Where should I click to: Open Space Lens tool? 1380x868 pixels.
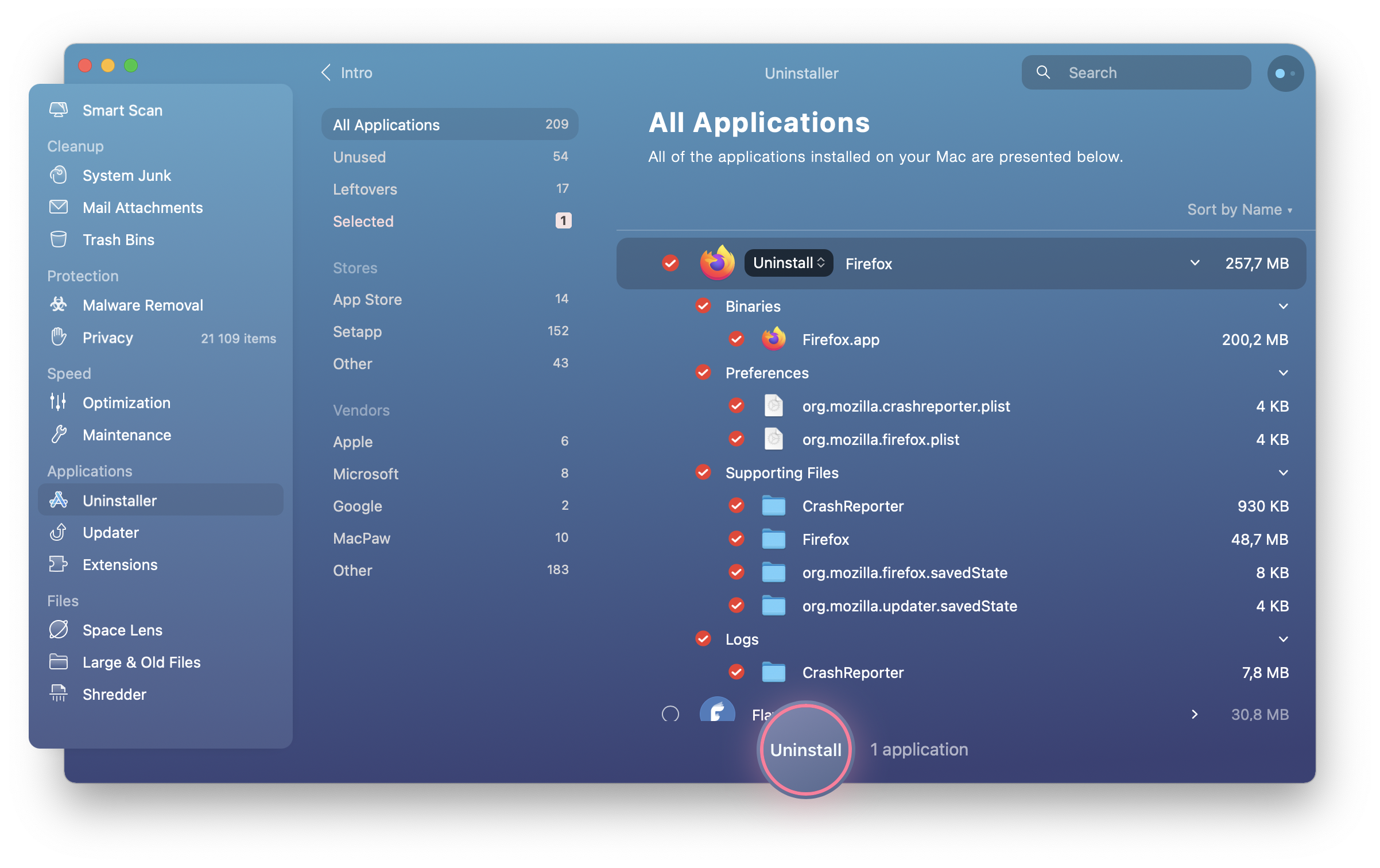pyautogui.click(x=122, y=629)
